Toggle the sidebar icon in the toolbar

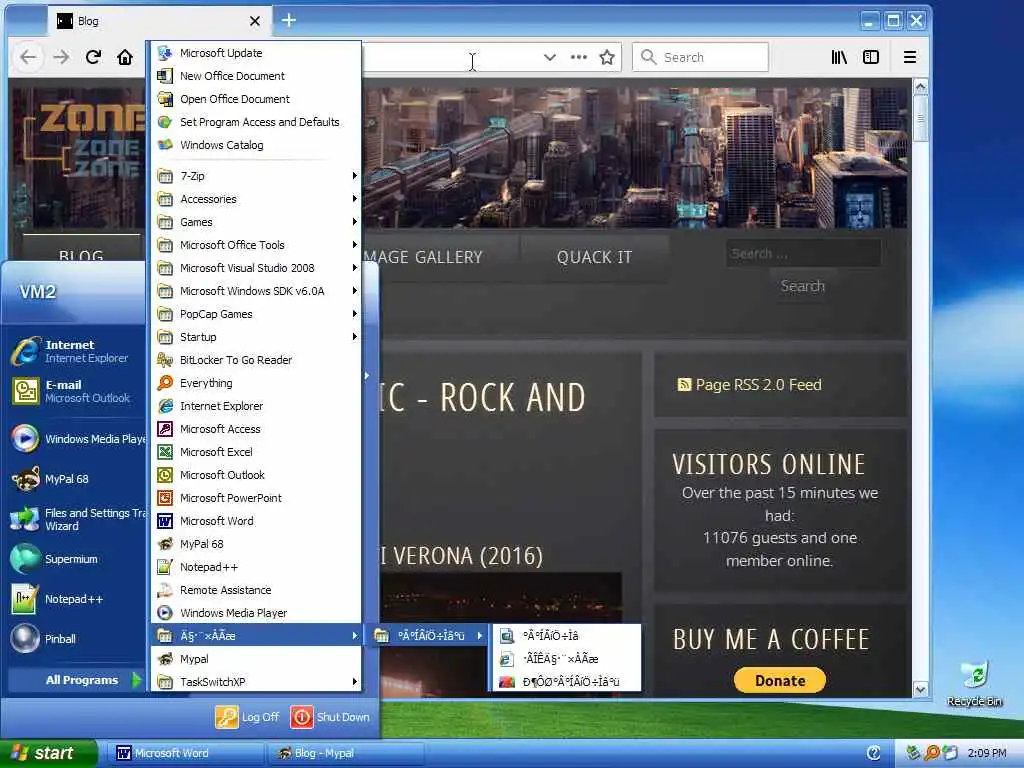[871, 57]
